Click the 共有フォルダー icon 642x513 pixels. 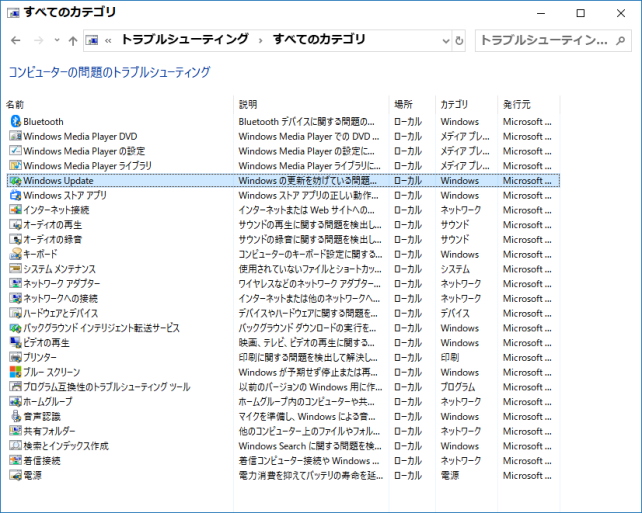tap(16, 431)
